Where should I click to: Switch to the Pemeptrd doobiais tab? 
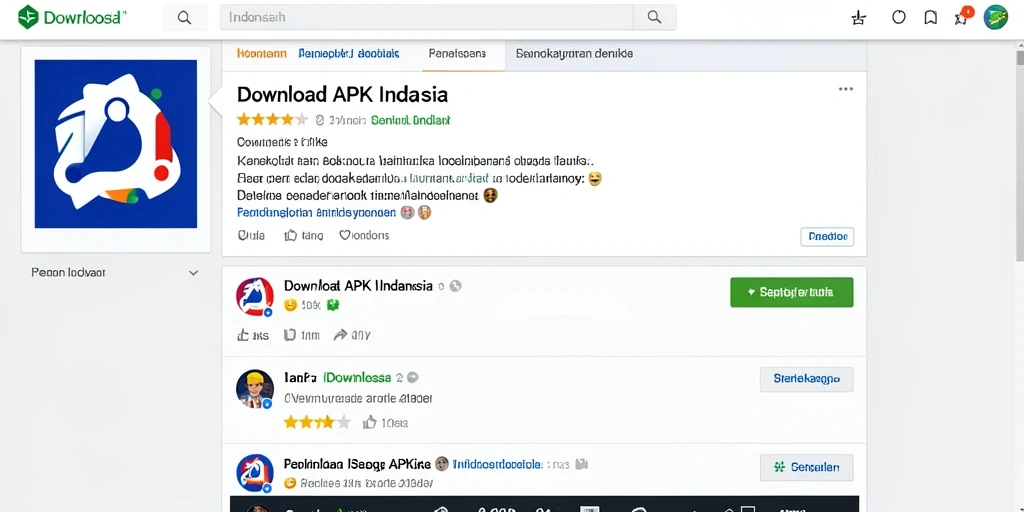tap(349, 54)
